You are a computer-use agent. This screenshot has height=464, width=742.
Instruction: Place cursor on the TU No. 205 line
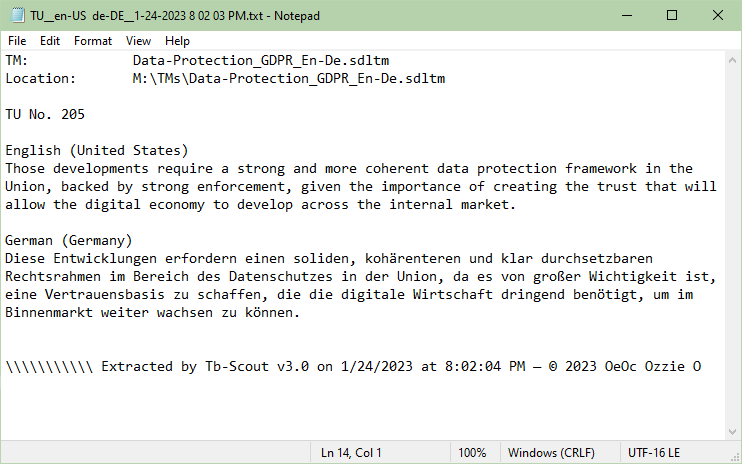[x=45, y=115]
